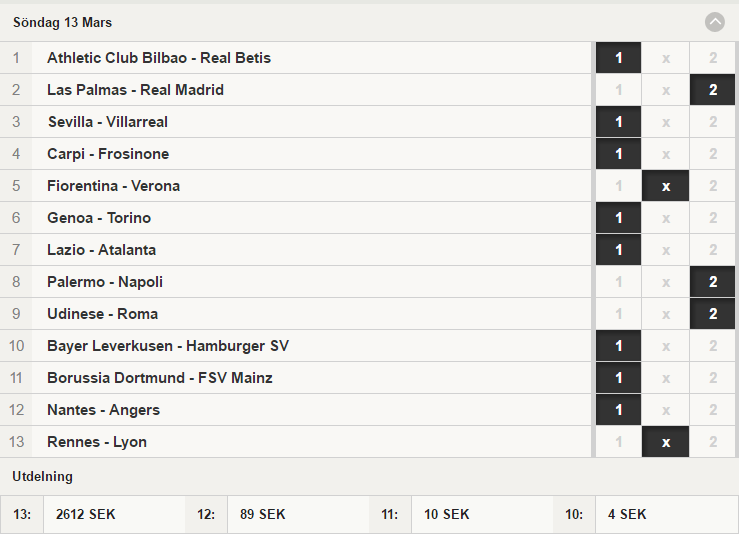The width and height of the screenshot is (740, 534).
Task: Select 2 for Borussia Dortmund - FSV Mainz
Action: [713, 378]
